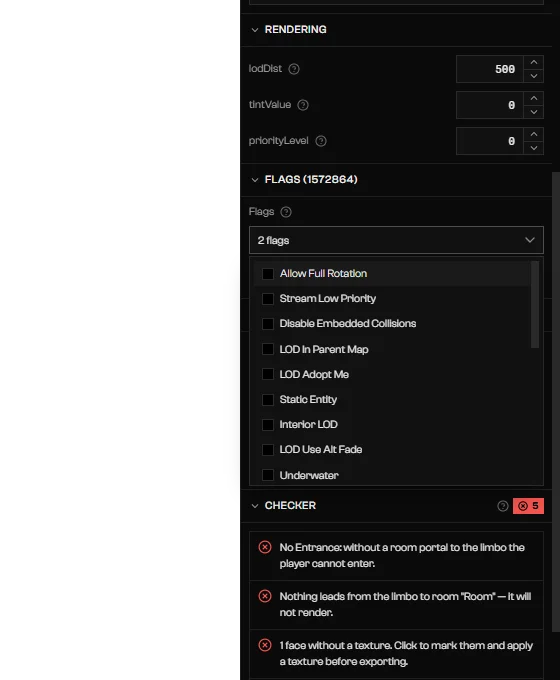The image size is (560, 680).
Task: Decrease the tintValue value
Action: [534, 112]
